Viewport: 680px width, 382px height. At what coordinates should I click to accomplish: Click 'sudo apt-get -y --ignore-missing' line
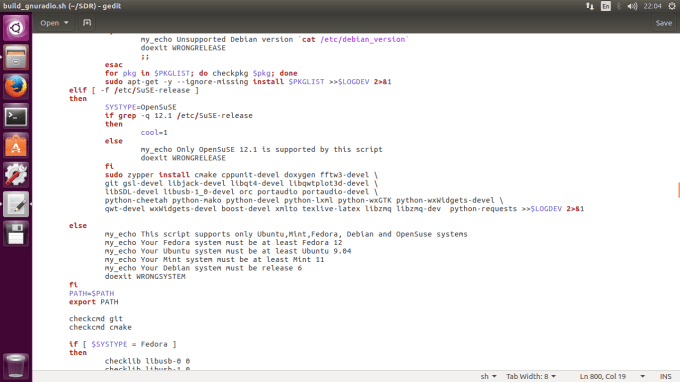pyautogui.click(x=248, y=82)
